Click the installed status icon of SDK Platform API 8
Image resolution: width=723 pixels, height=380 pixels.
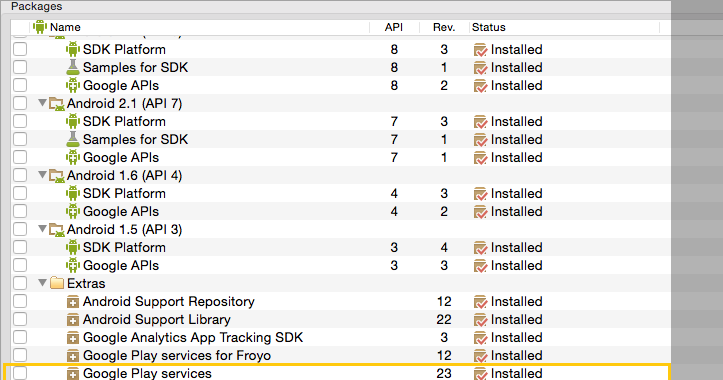coord(480,50)
